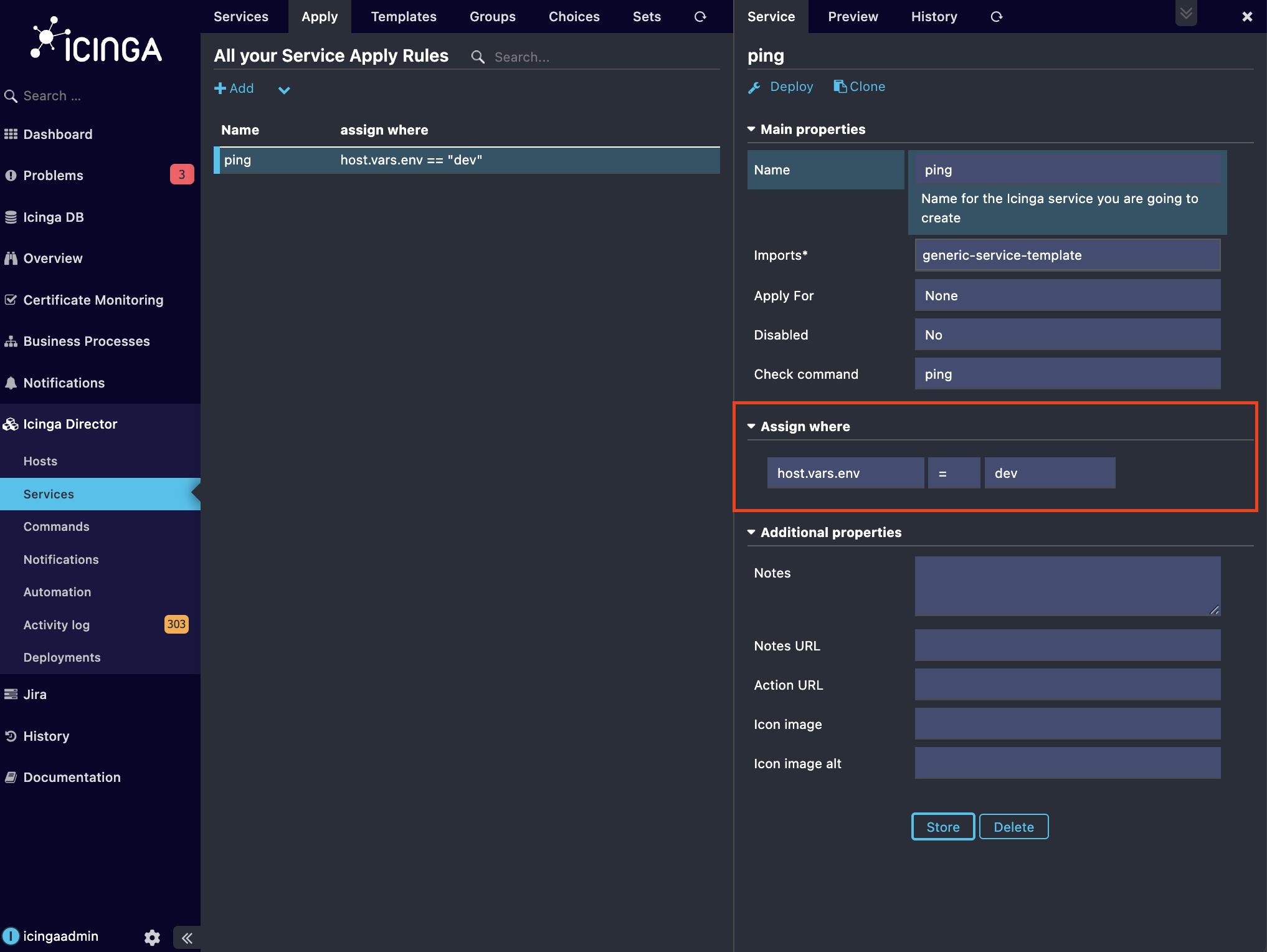This screenshot has height=952, width=1267.
Task: Edit Imports field generic-service-template
Action: pos(1068,255)
